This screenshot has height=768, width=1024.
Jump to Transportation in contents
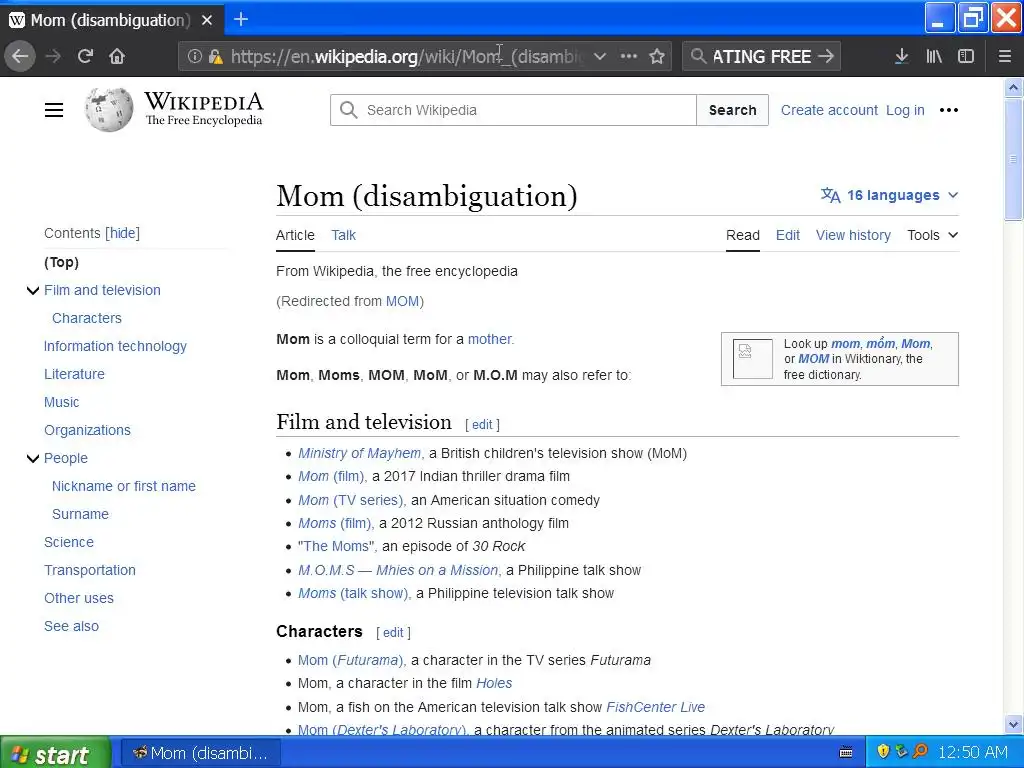89,570
